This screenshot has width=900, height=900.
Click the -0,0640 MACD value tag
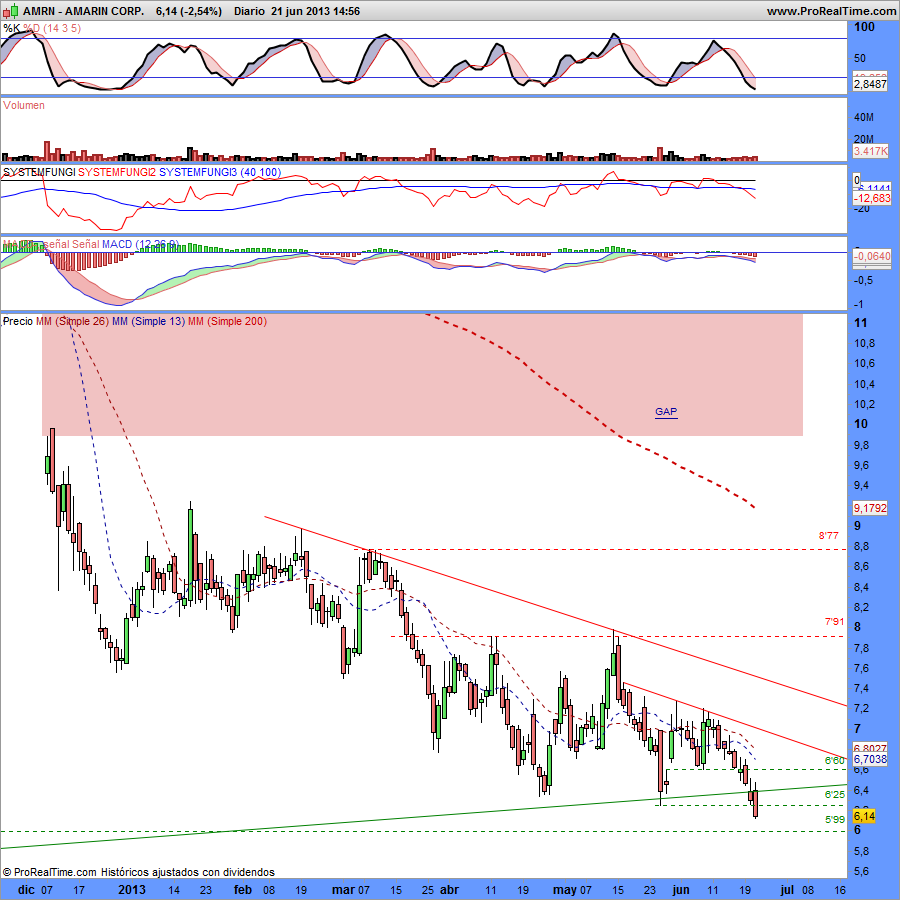[872, 256]
